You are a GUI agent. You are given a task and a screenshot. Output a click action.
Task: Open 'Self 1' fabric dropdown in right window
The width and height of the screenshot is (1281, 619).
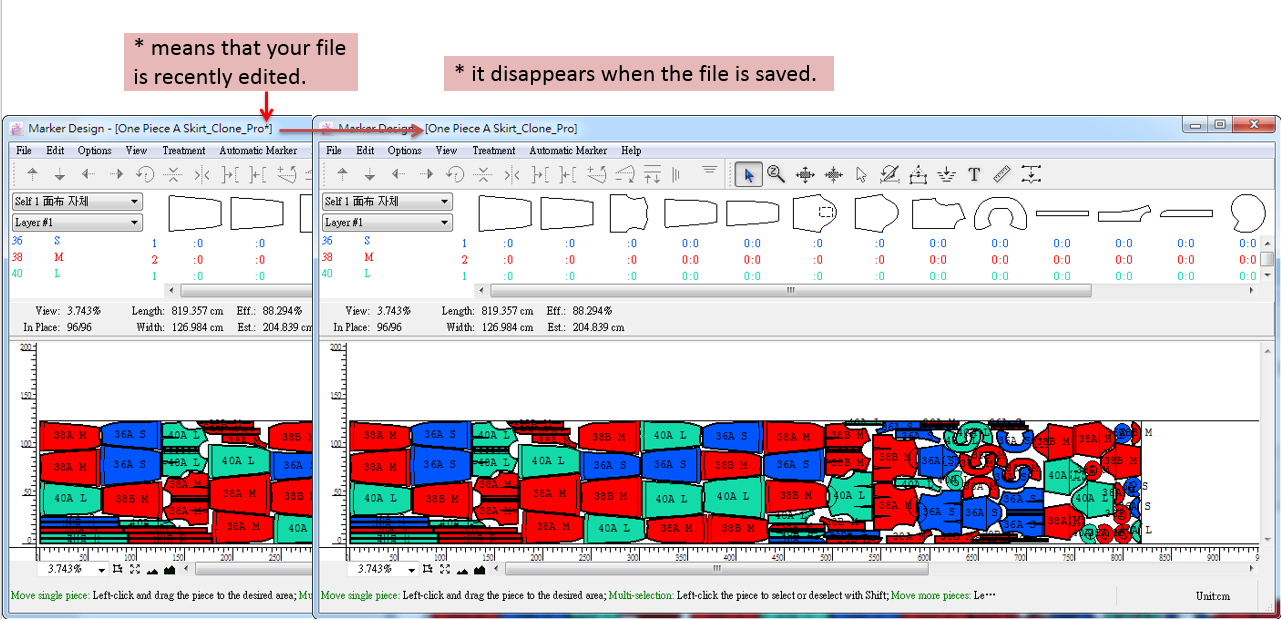[386, 202]
